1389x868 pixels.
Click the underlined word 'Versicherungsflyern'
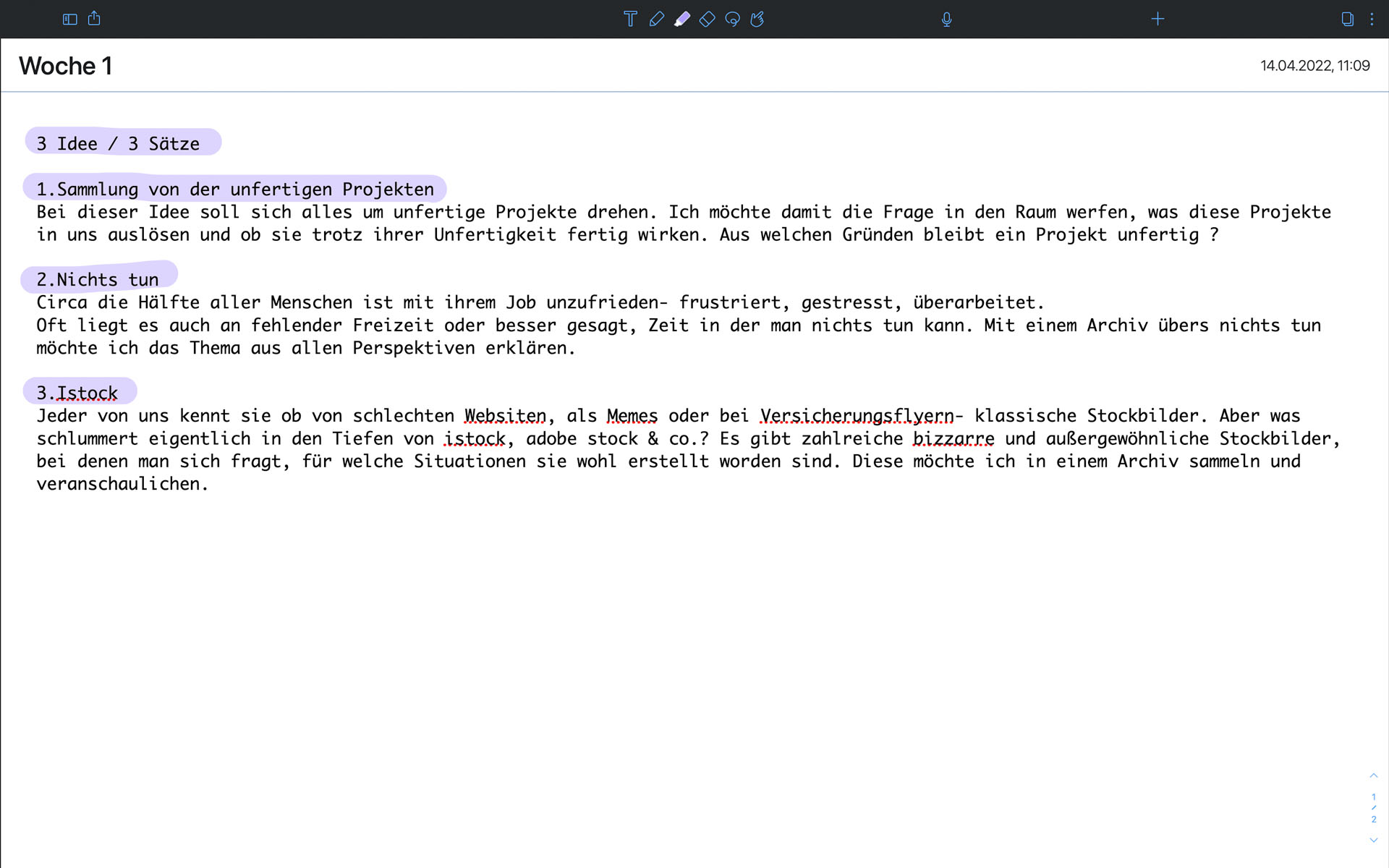[x=857, y=416]
